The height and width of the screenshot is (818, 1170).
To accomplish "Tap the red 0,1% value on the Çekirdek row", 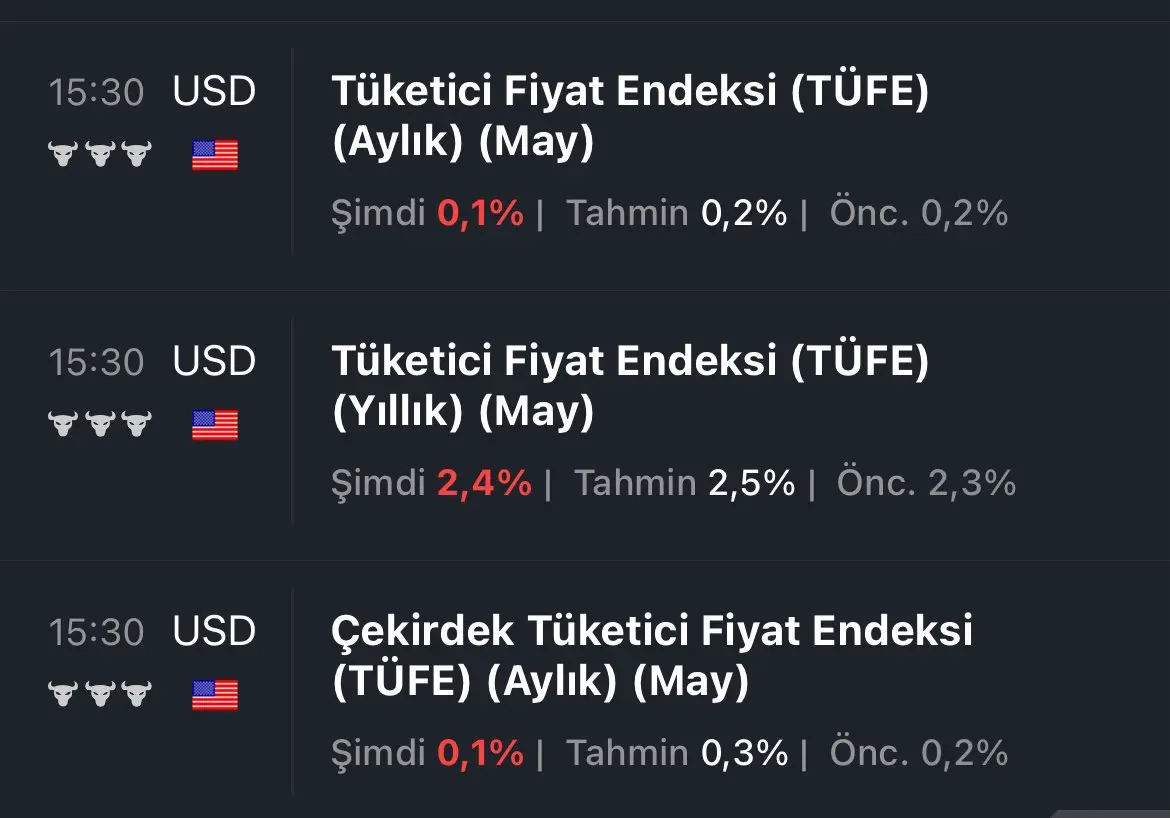I will click(481, 753).
